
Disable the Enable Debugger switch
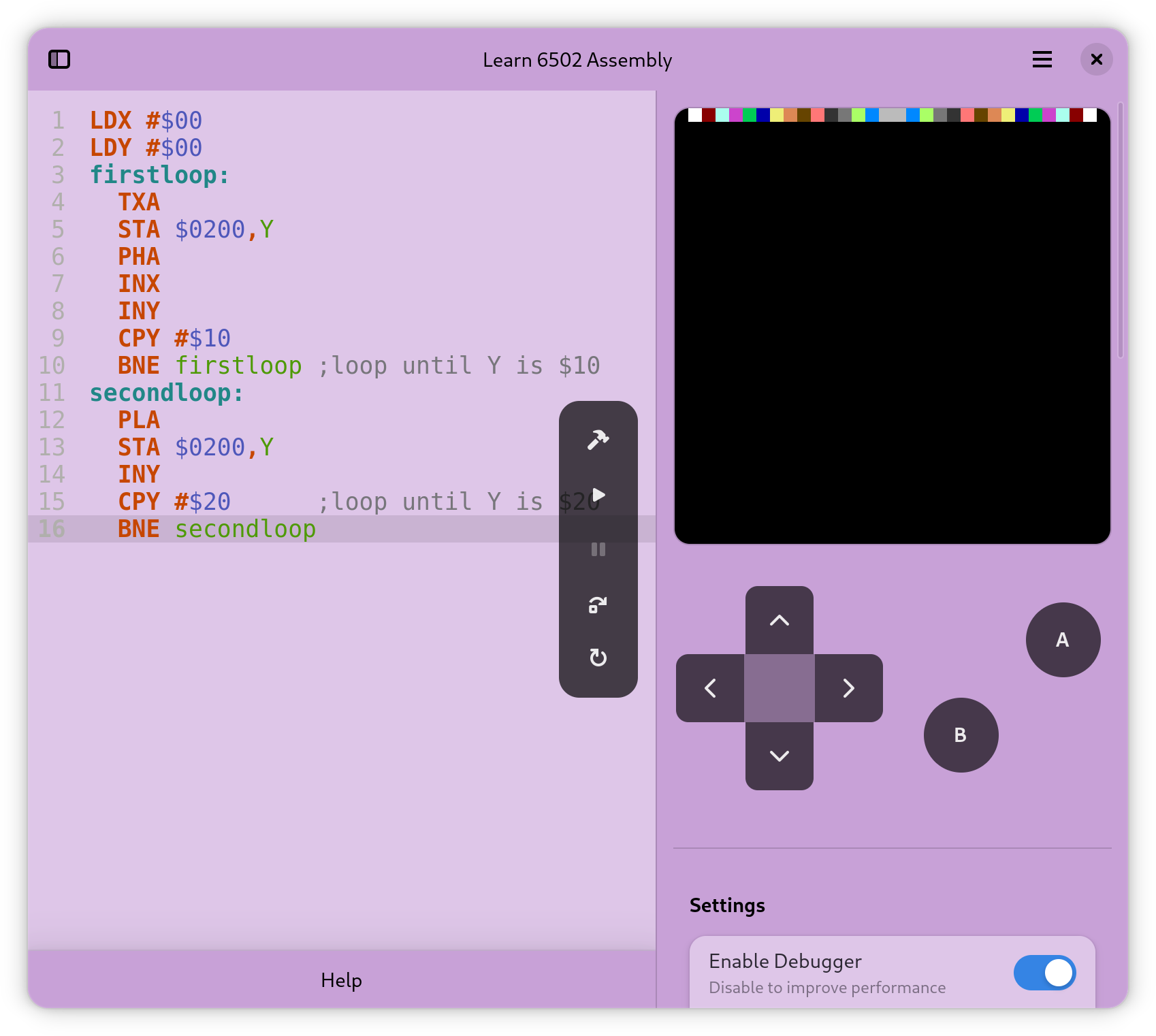tap(1044, 973)
